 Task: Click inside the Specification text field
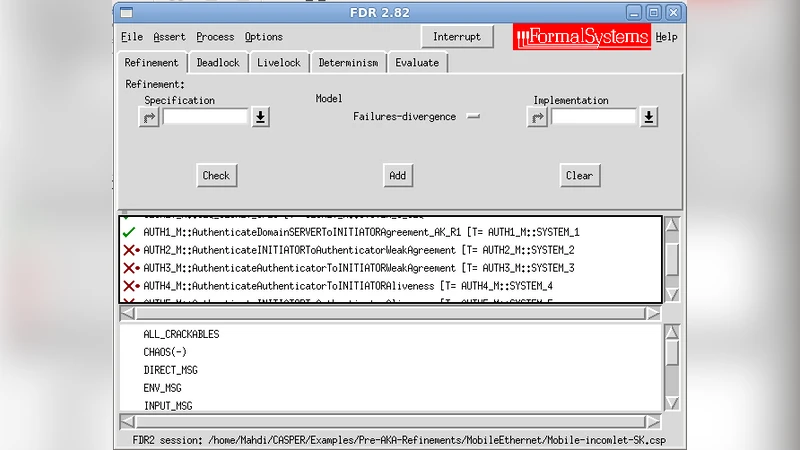coord(205,117)
